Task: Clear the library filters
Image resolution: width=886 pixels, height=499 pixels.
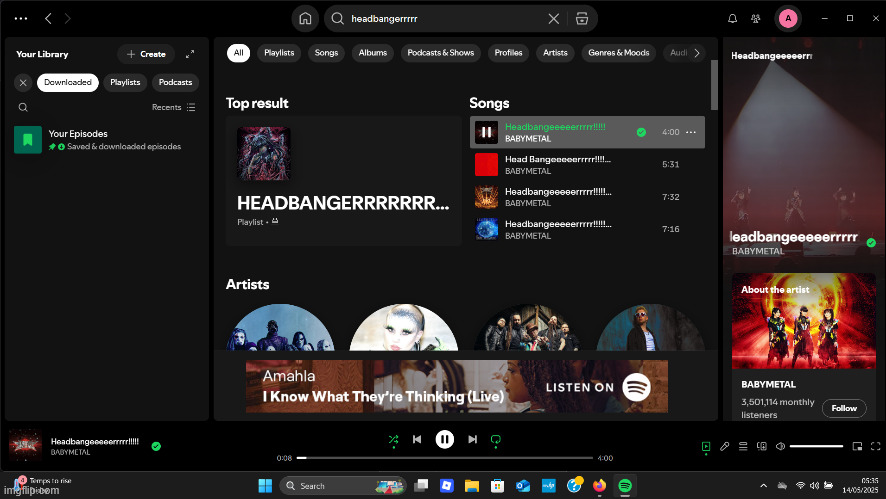Action: click(x=23, y=83)
